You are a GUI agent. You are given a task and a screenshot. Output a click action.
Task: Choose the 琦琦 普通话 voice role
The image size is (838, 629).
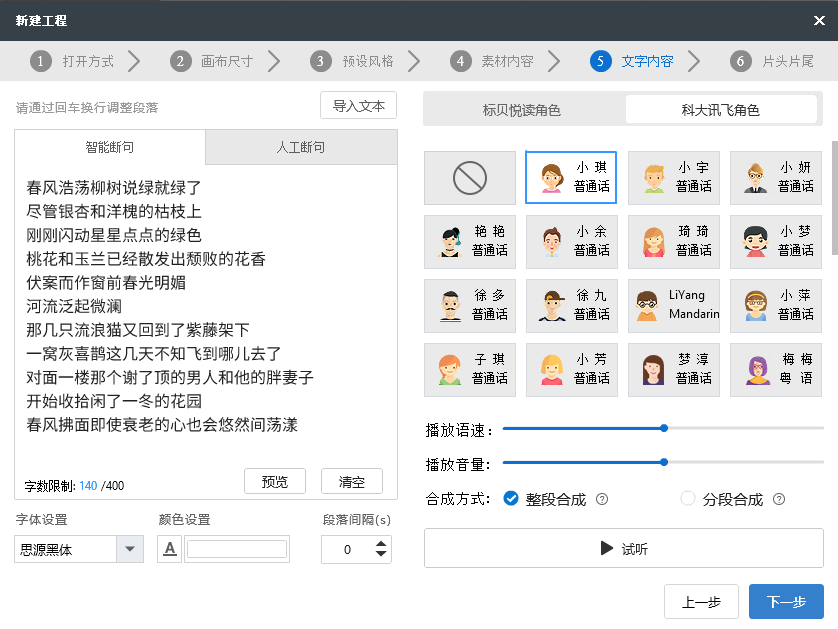click(673, 242)
